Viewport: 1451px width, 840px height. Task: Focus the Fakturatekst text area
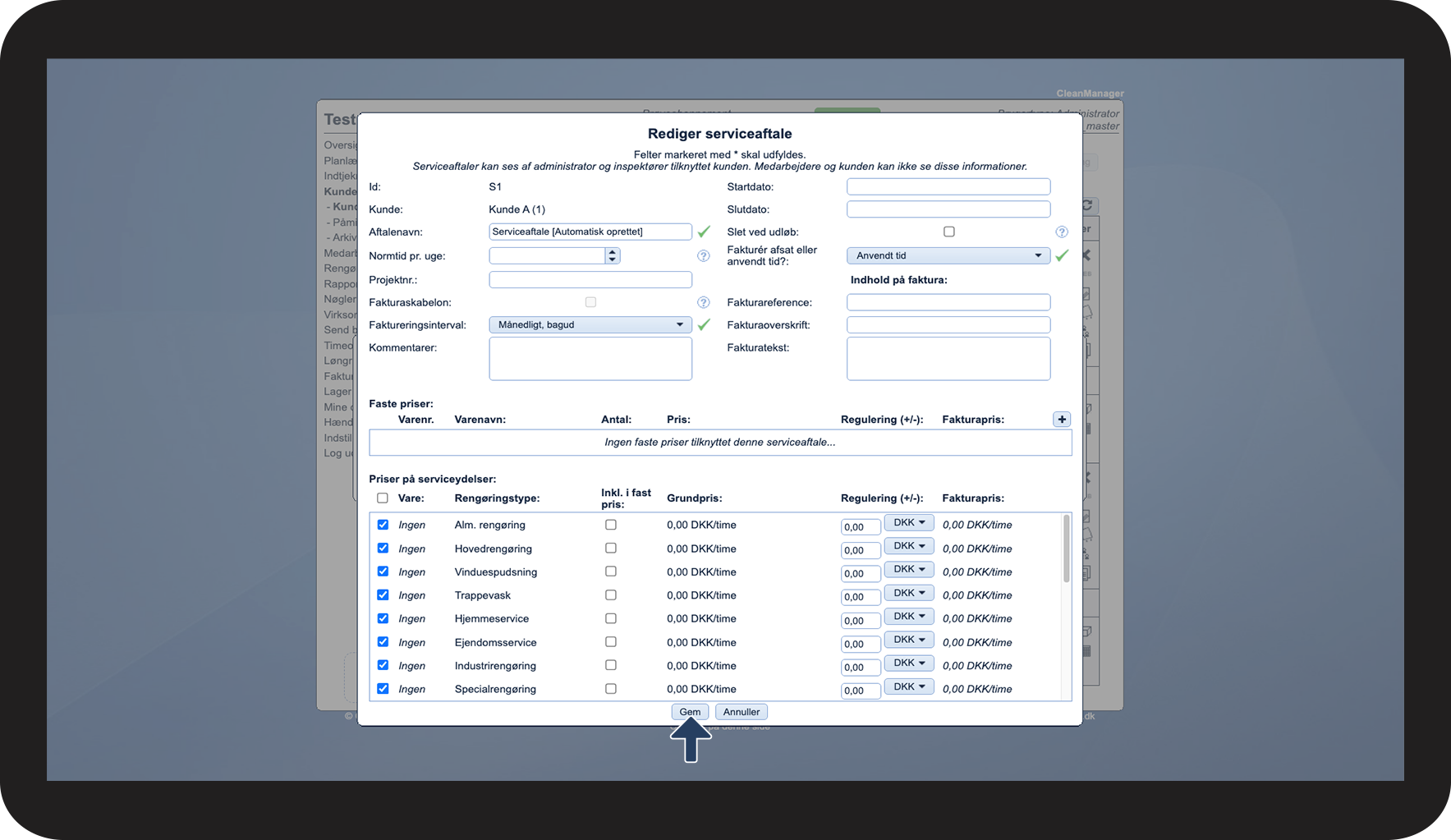tap(948, 359)
